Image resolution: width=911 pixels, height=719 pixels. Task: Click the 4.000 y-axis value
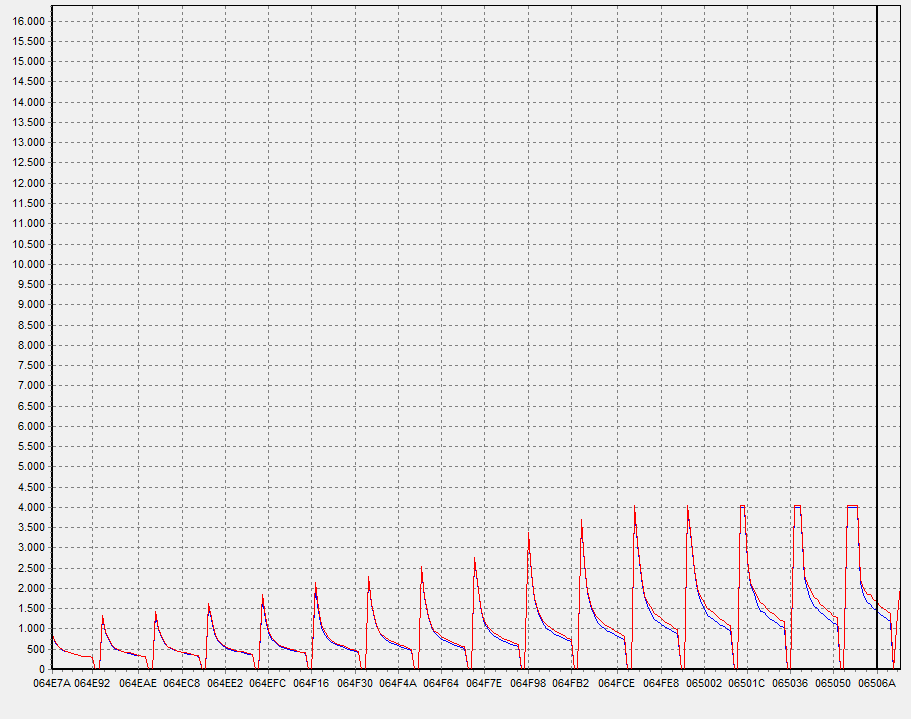tap(31, 508)
